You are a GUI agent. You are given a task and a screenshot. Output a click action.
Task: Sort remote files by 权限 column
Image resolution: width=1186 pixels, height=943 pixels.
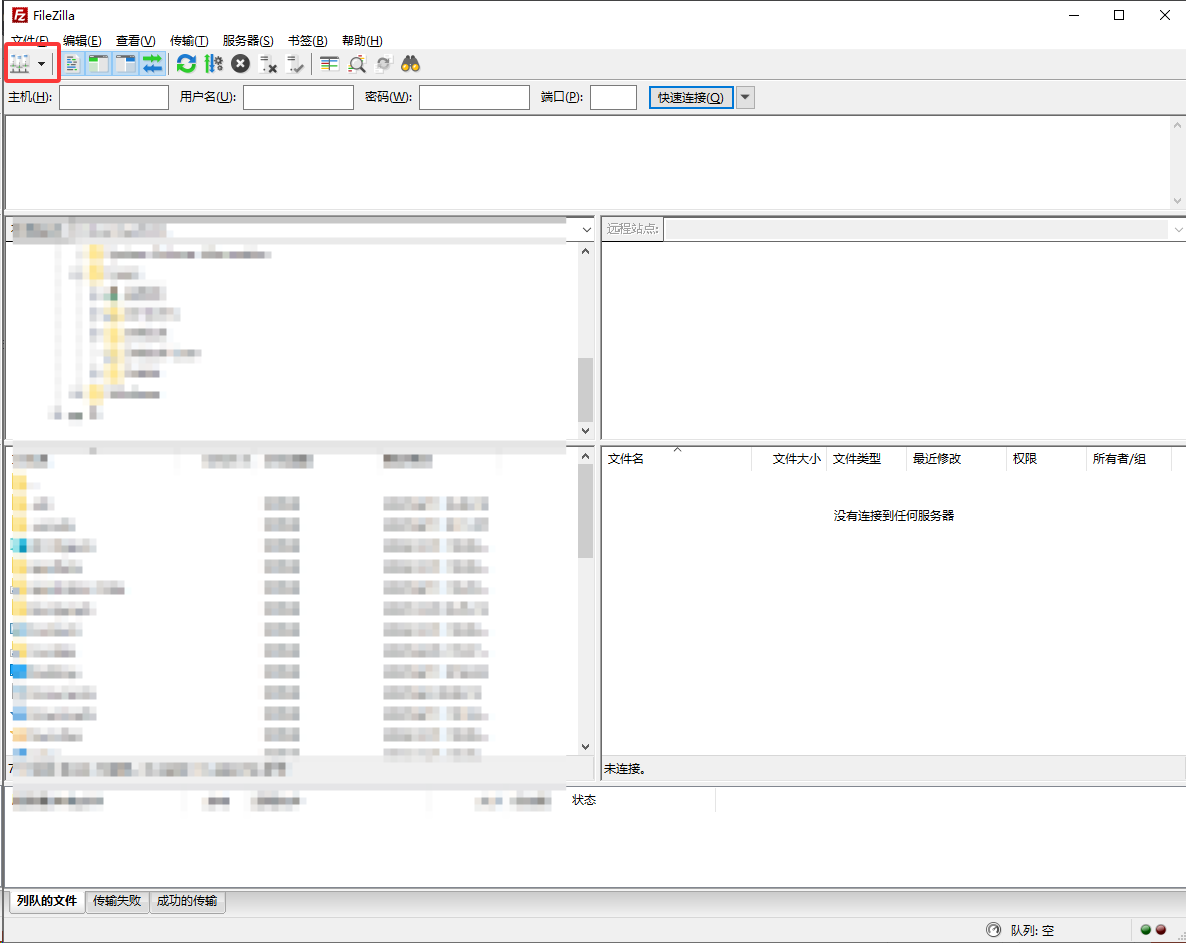1047,459
